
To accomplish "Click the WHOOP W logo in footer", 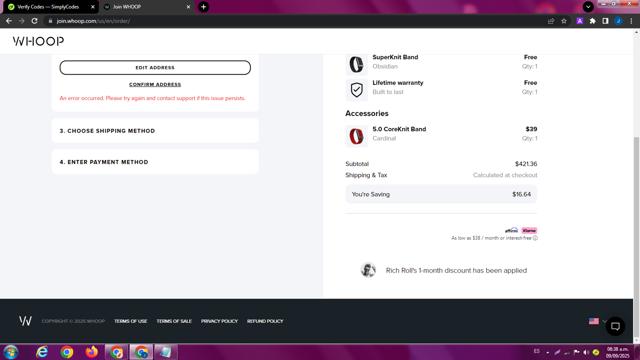I will click(25, 321).
